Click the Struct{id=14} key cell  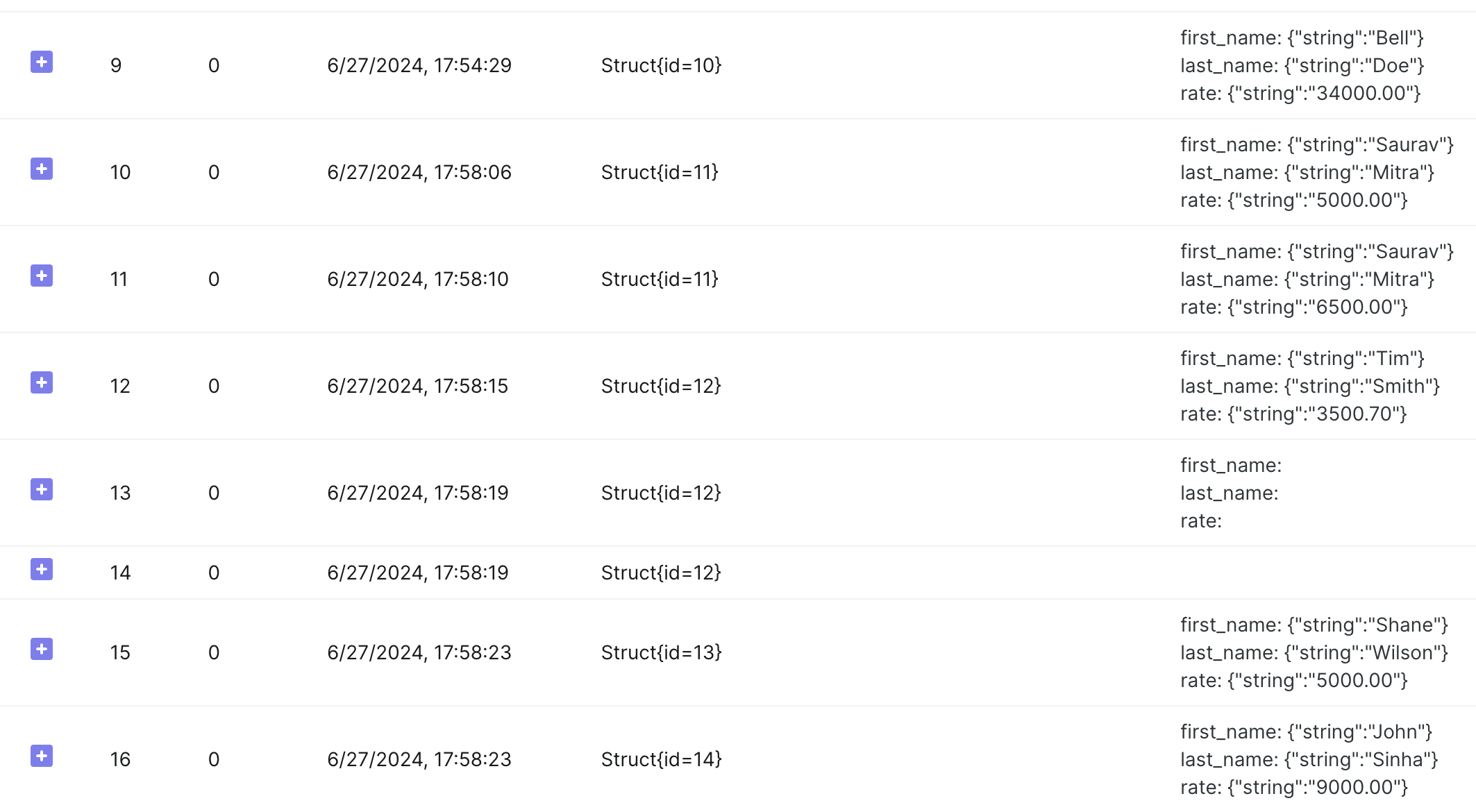click(661, 759)
